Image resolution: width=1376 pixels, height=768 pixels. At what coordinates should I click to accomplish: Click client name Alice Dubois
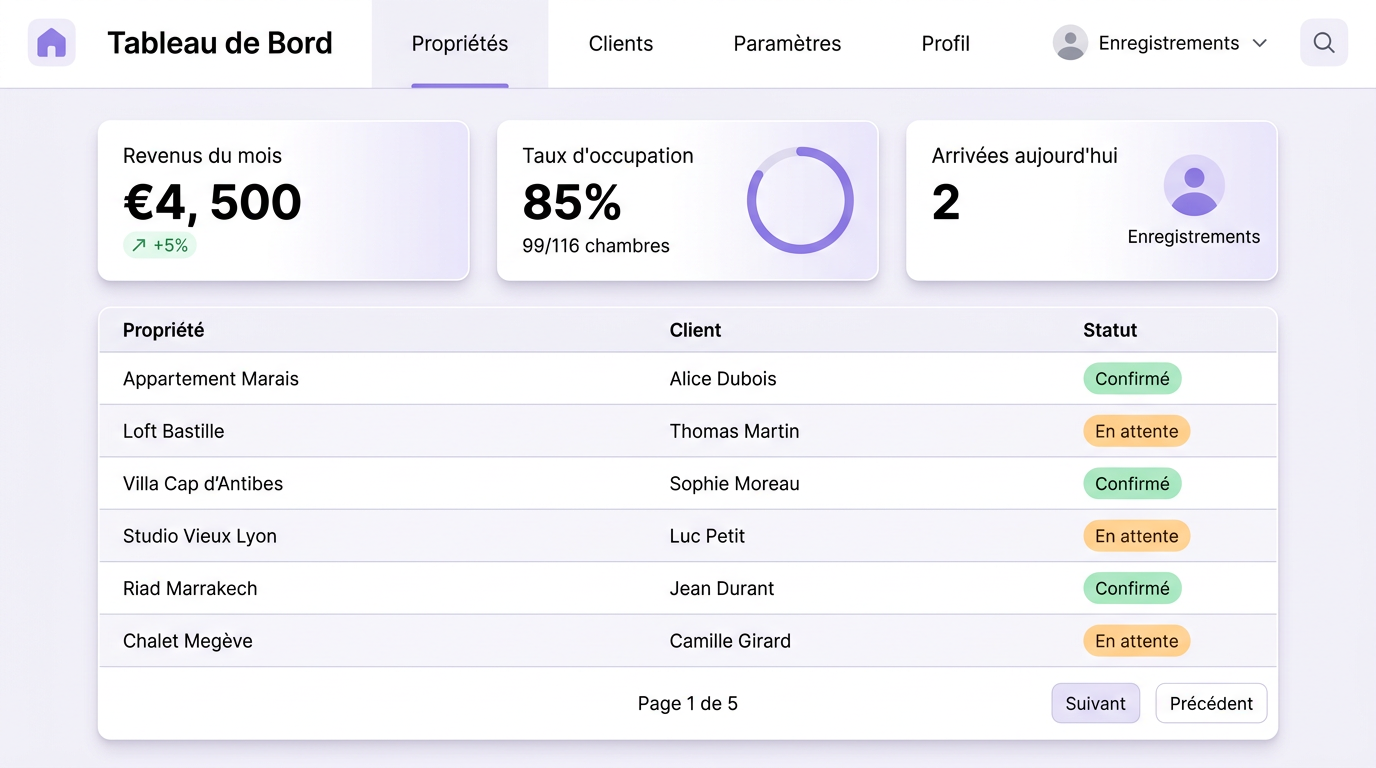coord(723,379)
